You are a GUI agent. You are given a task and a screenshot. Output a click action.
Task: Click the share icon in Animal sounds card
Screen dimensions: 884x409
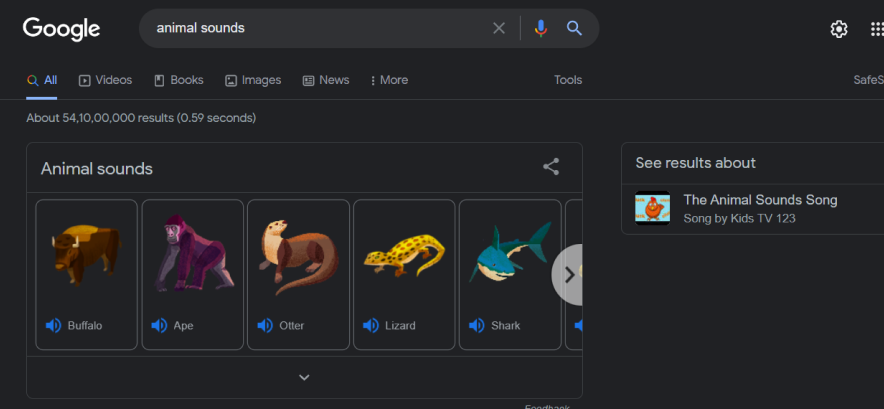551,167
